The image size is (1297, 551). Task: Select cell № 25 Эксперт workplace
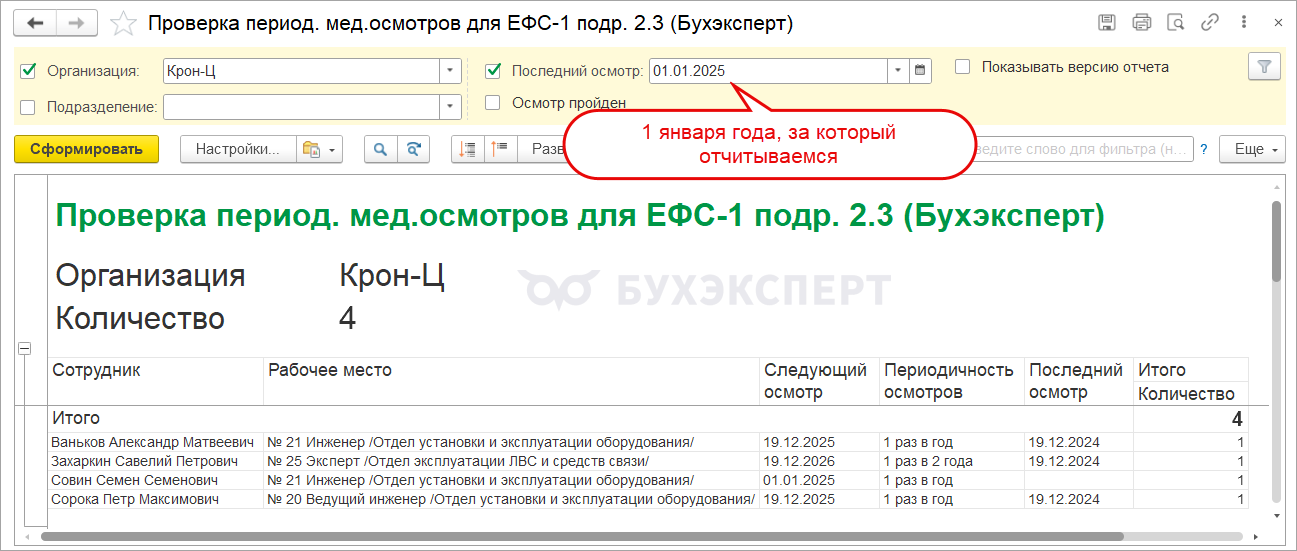pyautogui.click(x=511, y=461)
